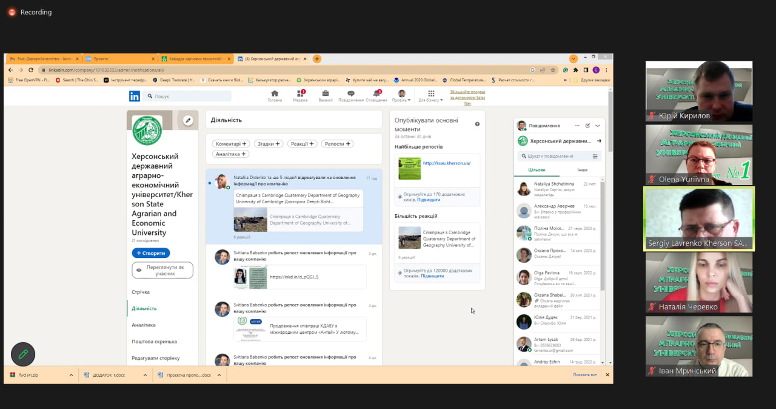The image size is (776, 410).
Task: Toggle the Реакції filter chip
Action: (302, 144)
